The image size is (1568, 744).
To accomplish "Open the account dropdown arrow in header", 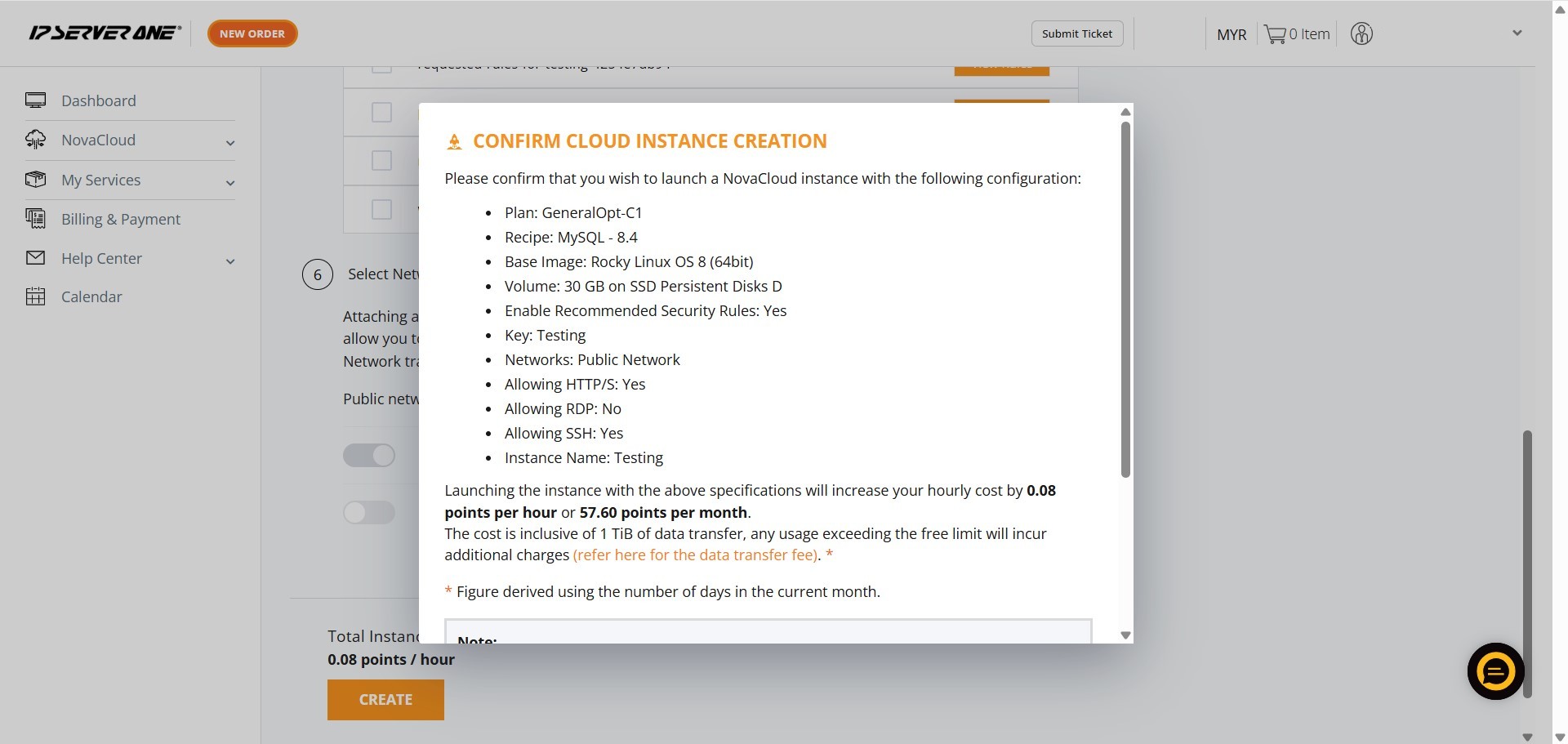I will click(x=1517, y=33).
